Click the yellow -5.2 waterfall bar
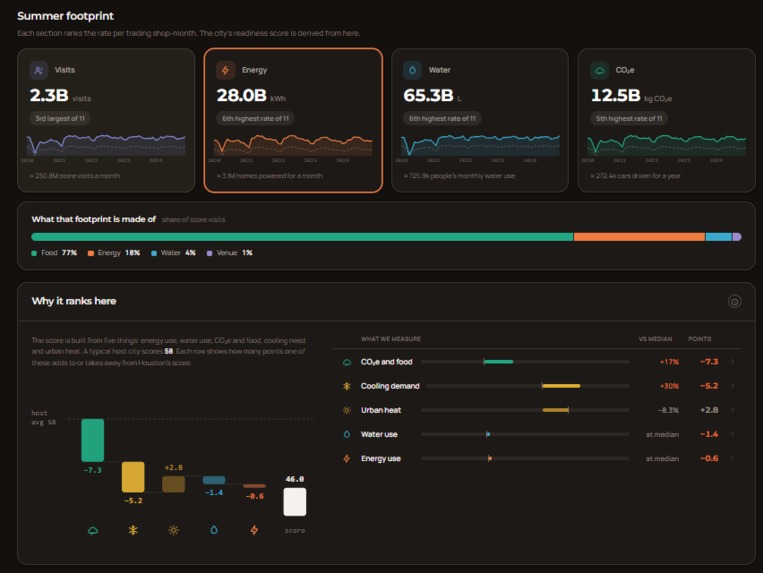 point(133,477)
